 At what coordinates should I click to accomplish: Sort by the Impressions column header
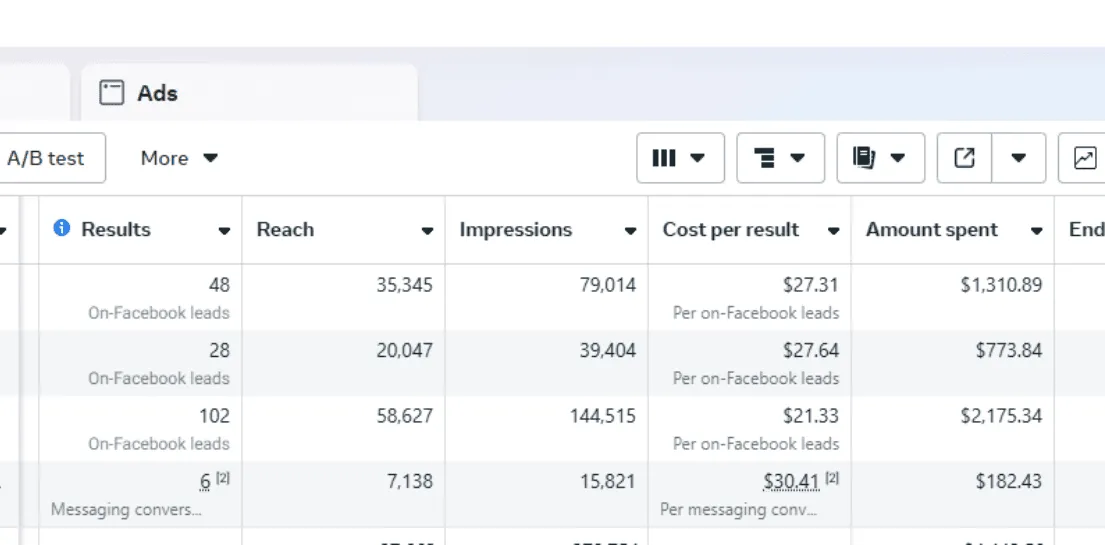click(x=515, y=230)
